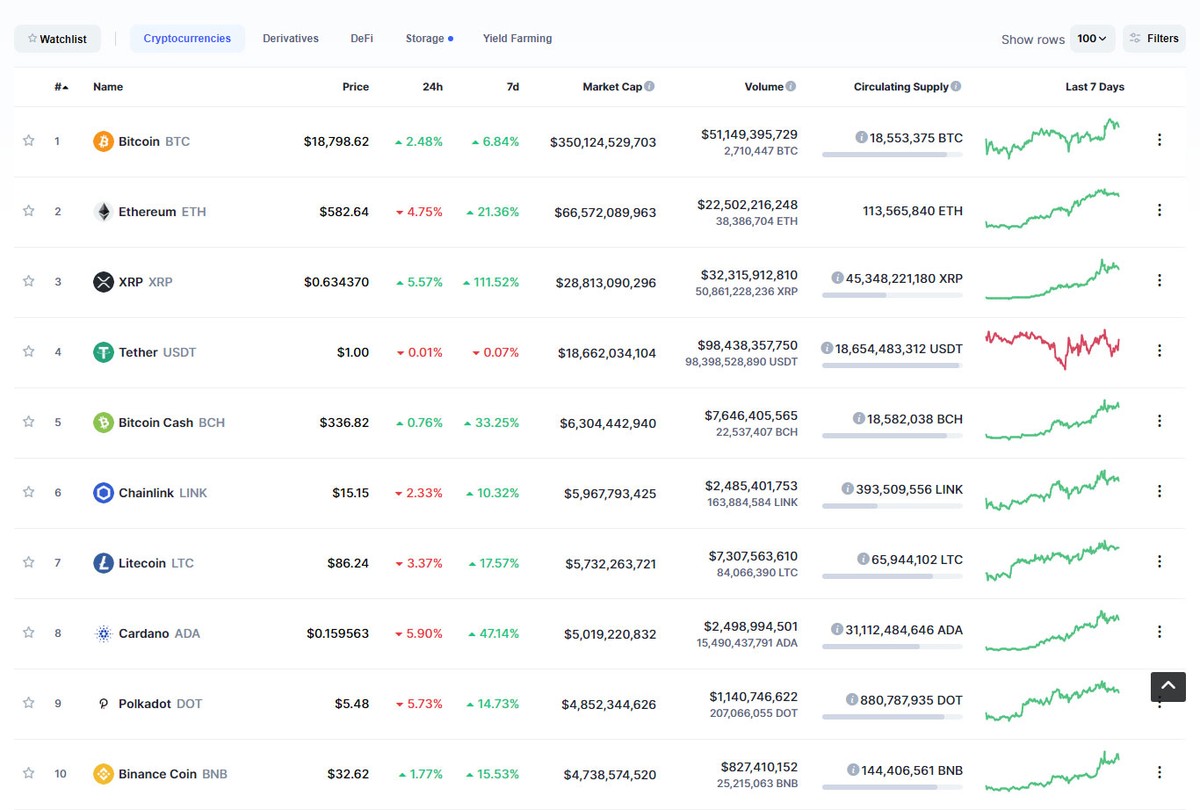Switch to the Derivatives tab

point(290,38)
